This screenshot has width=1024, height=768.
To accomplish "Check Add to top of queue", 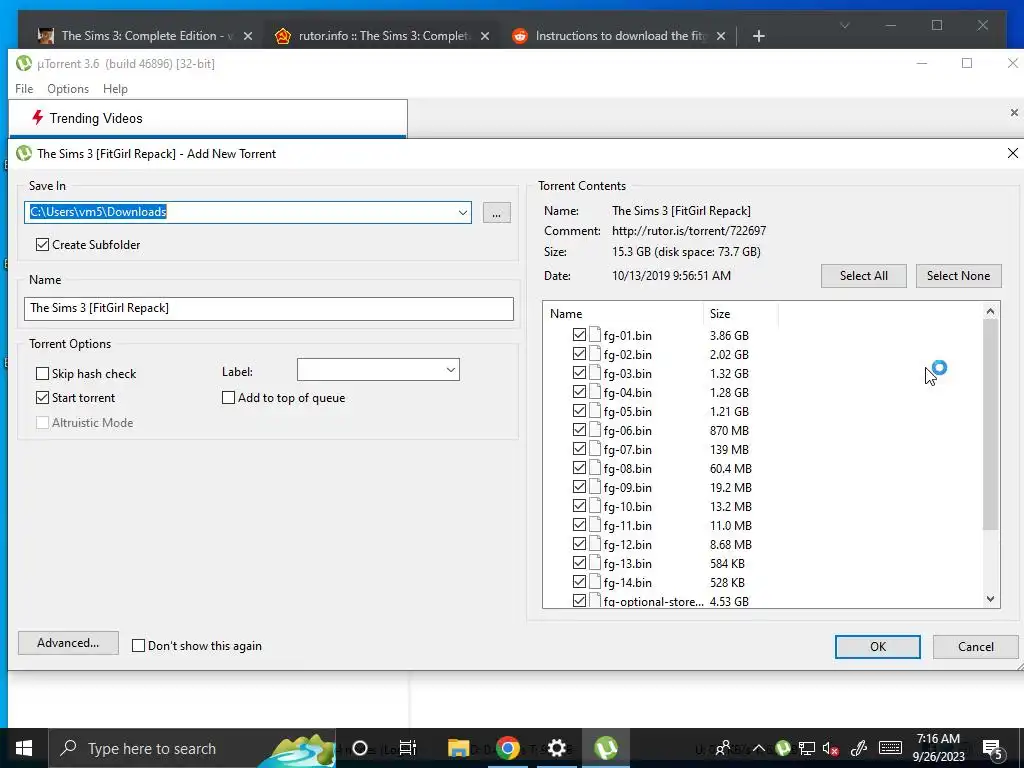I will pyautogui.click(x=229, y=398).
